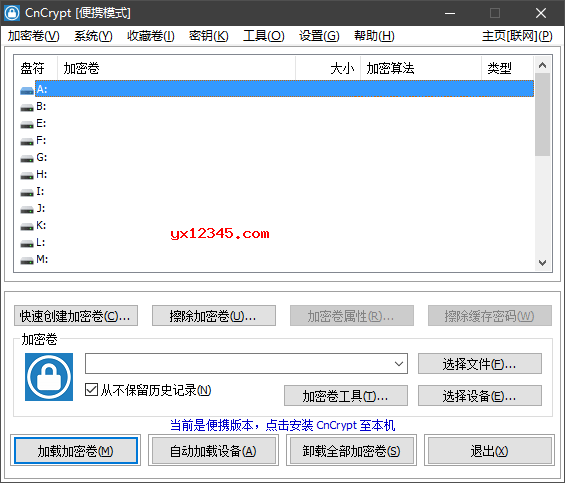Click the F: drive icon
Viewport: 565px width, 483px height.
click(27, 142)
